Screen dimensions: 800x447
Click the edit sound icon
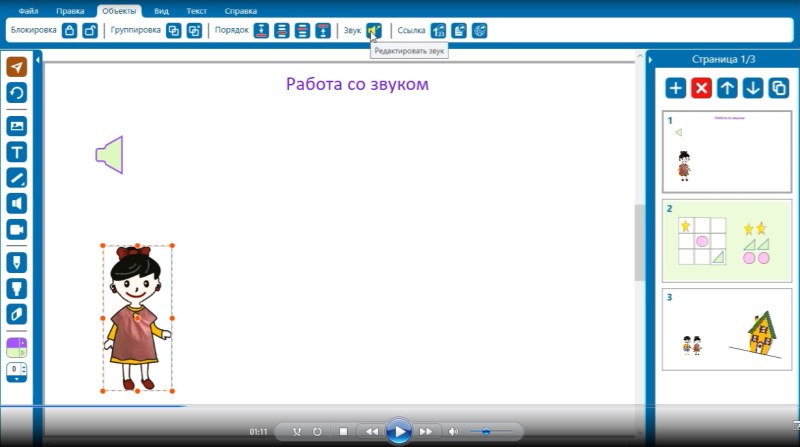click(374, 31)
